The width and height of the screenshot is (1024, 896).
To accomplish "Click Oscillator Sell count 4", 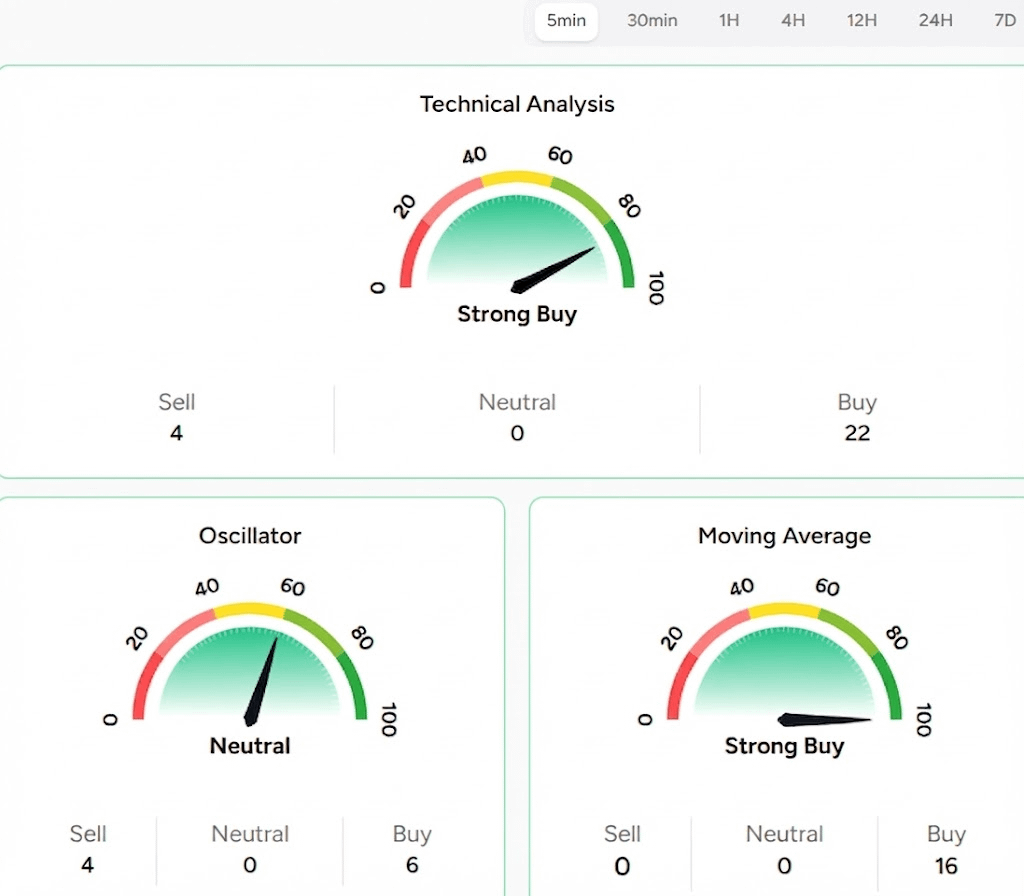I will click(x=88, y=865).
